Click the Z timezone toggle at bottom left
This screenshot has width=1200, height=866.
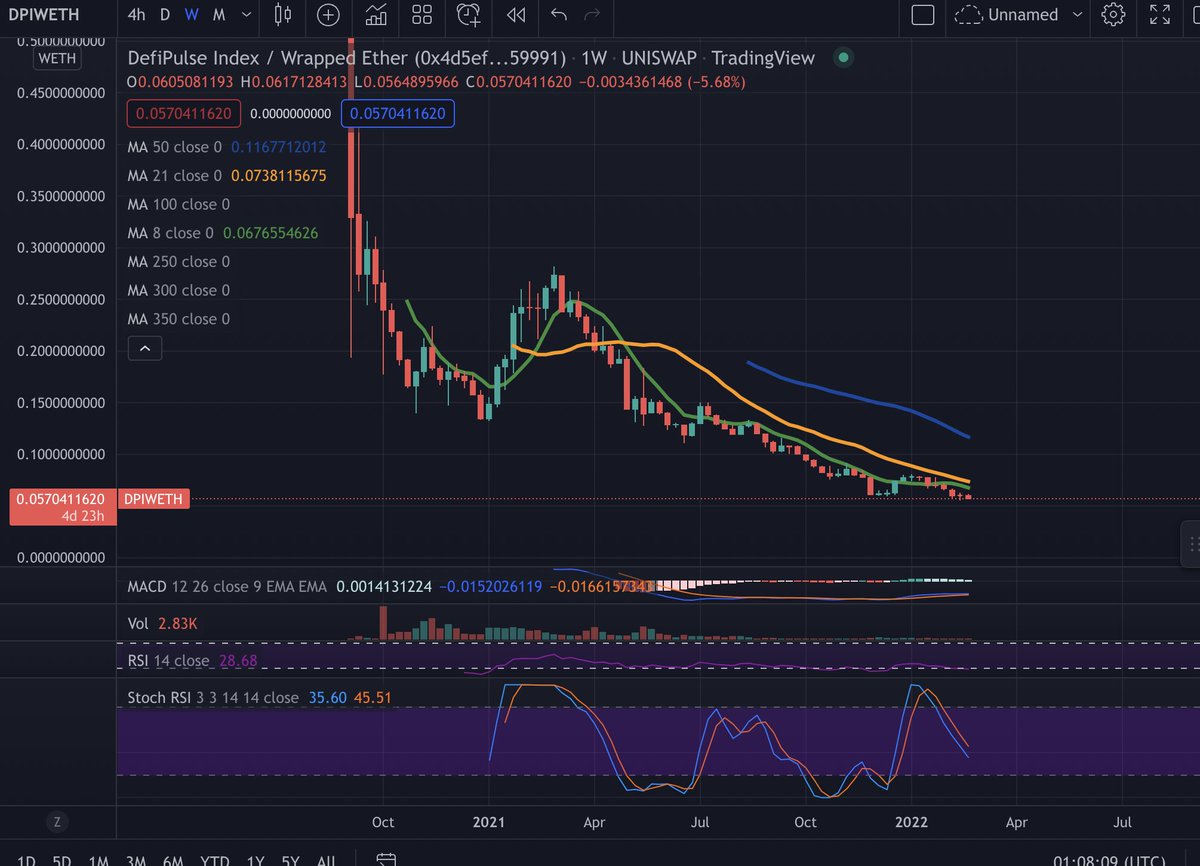click(57, 823)
